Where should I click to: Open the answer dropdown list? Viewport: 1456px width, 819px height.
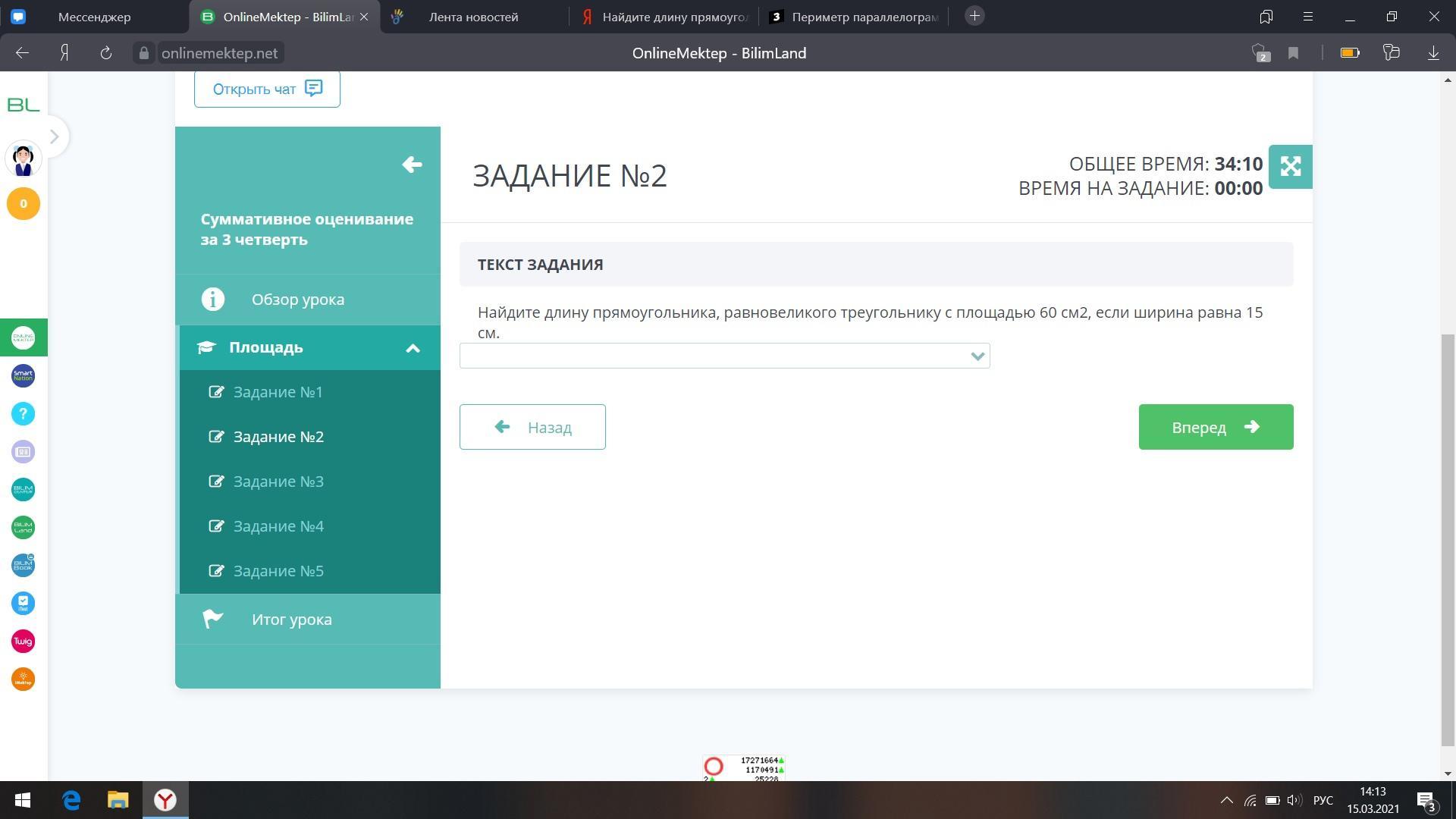pos(724,356)
